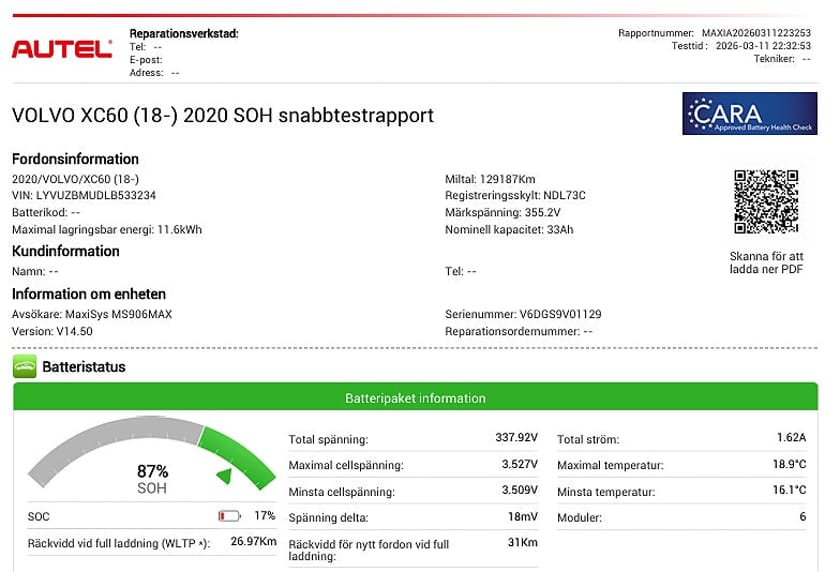The width and height of the screenshot is (840, 572).
Task: Click the Spänning delta 18mV value
Action: (x=522, y=516)
